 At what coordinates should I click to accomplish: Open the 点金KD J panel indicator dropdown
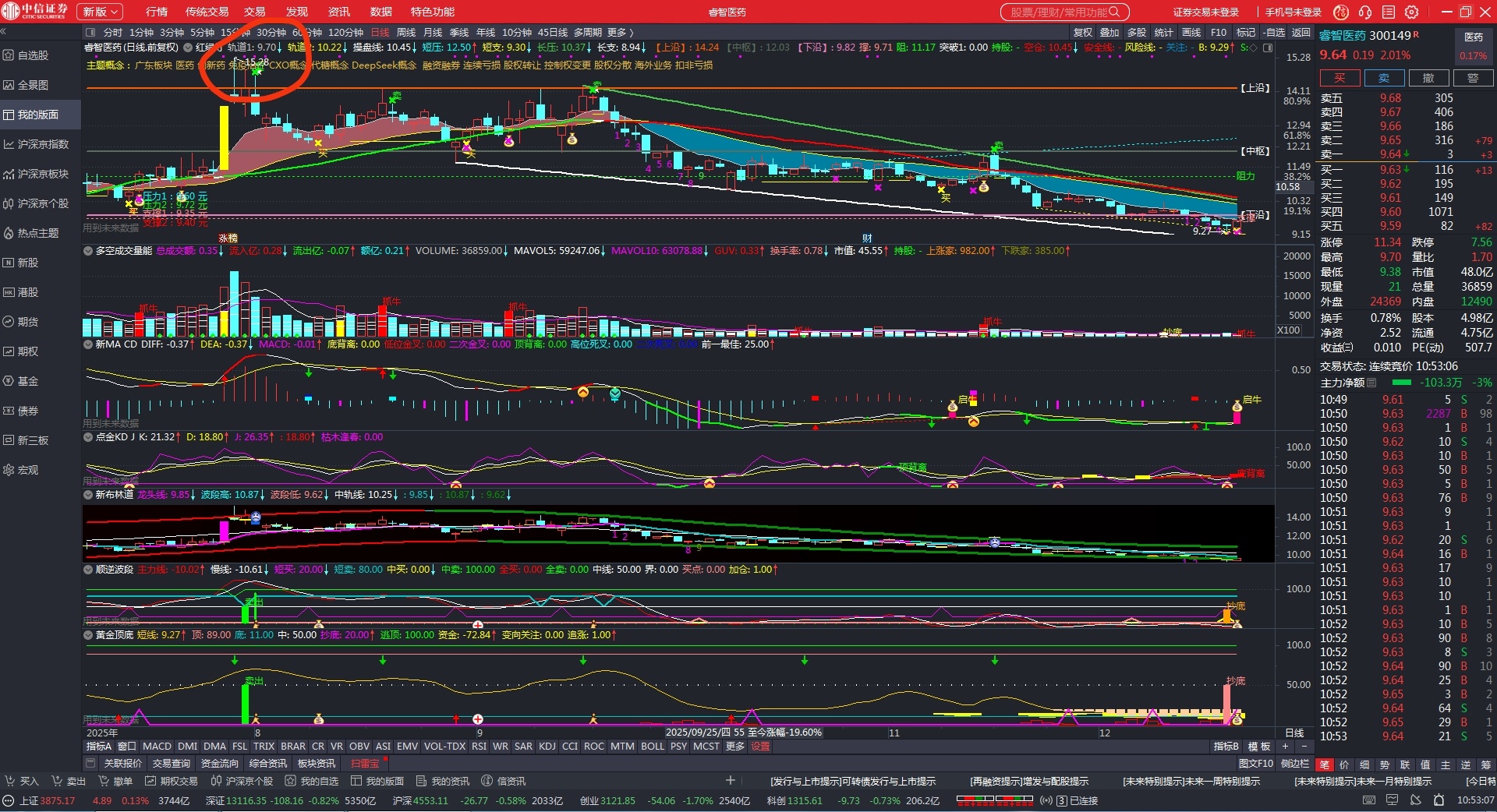(89, 437)
